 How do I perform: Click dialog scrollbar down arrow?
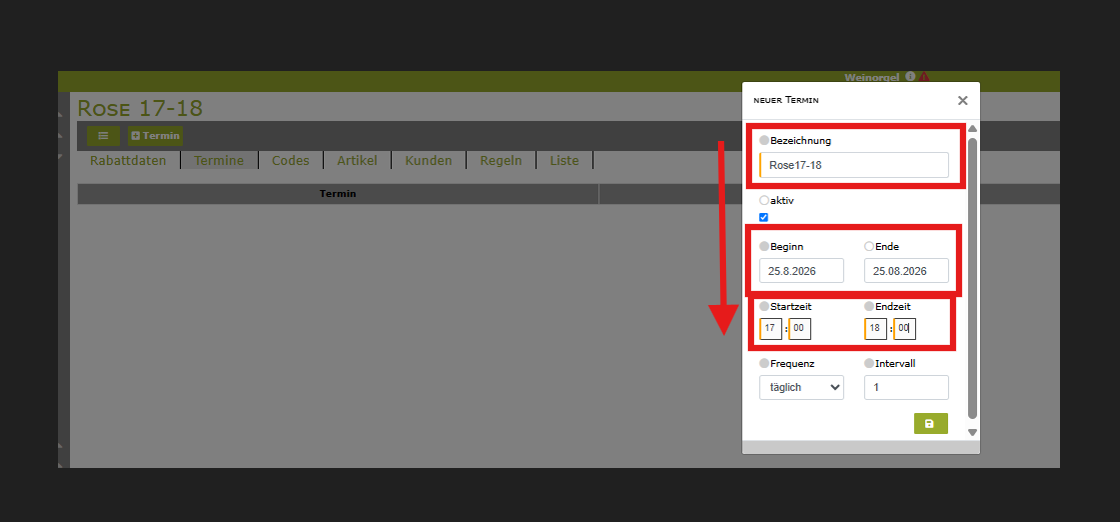972,433
